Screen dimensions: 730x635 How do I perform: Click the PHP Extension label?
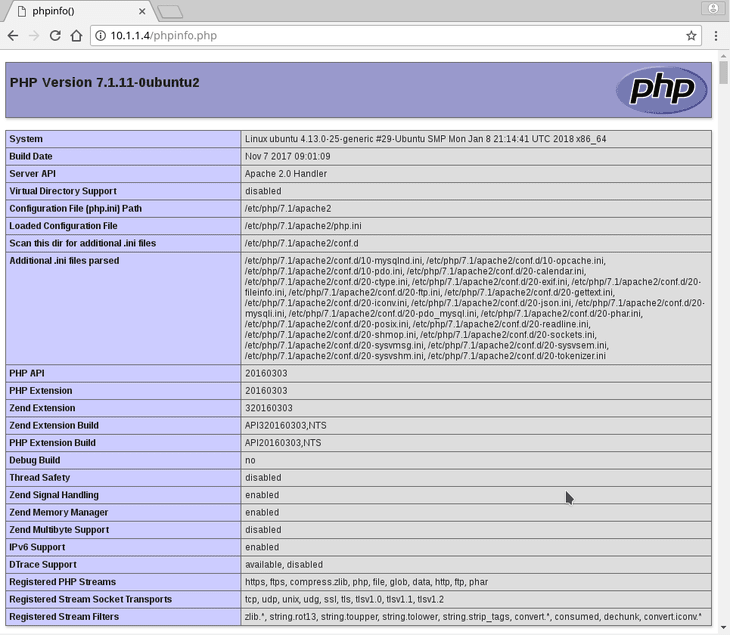click(41, 391)
